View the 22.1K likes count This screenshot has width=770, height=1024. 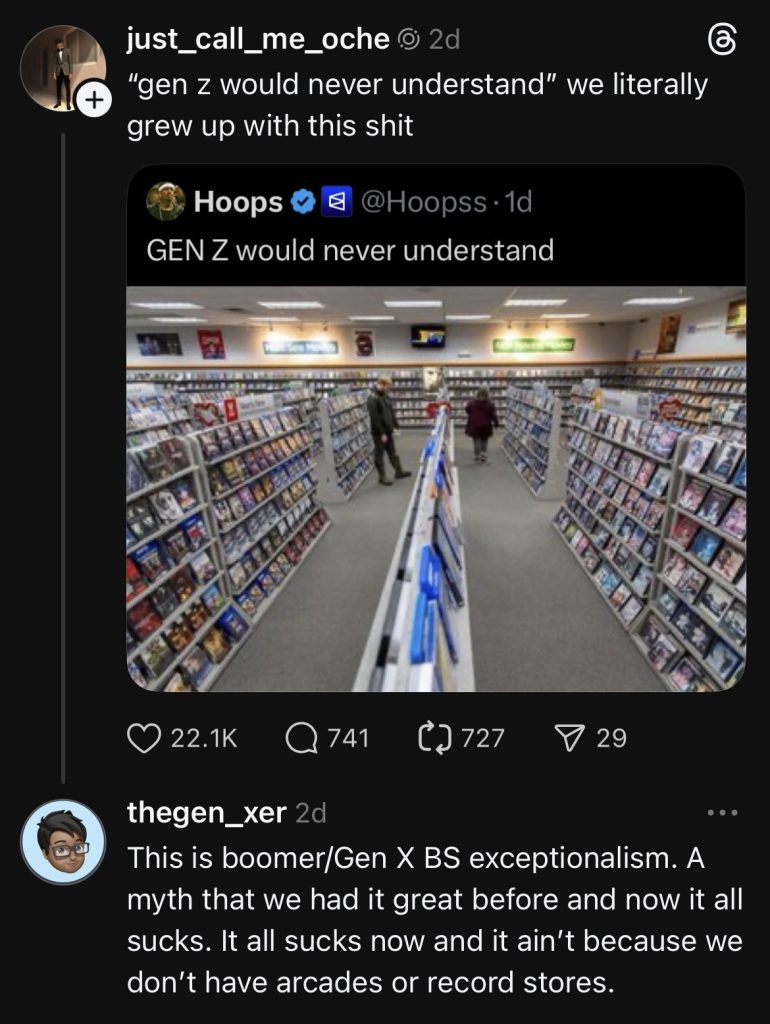coord(204,738)
